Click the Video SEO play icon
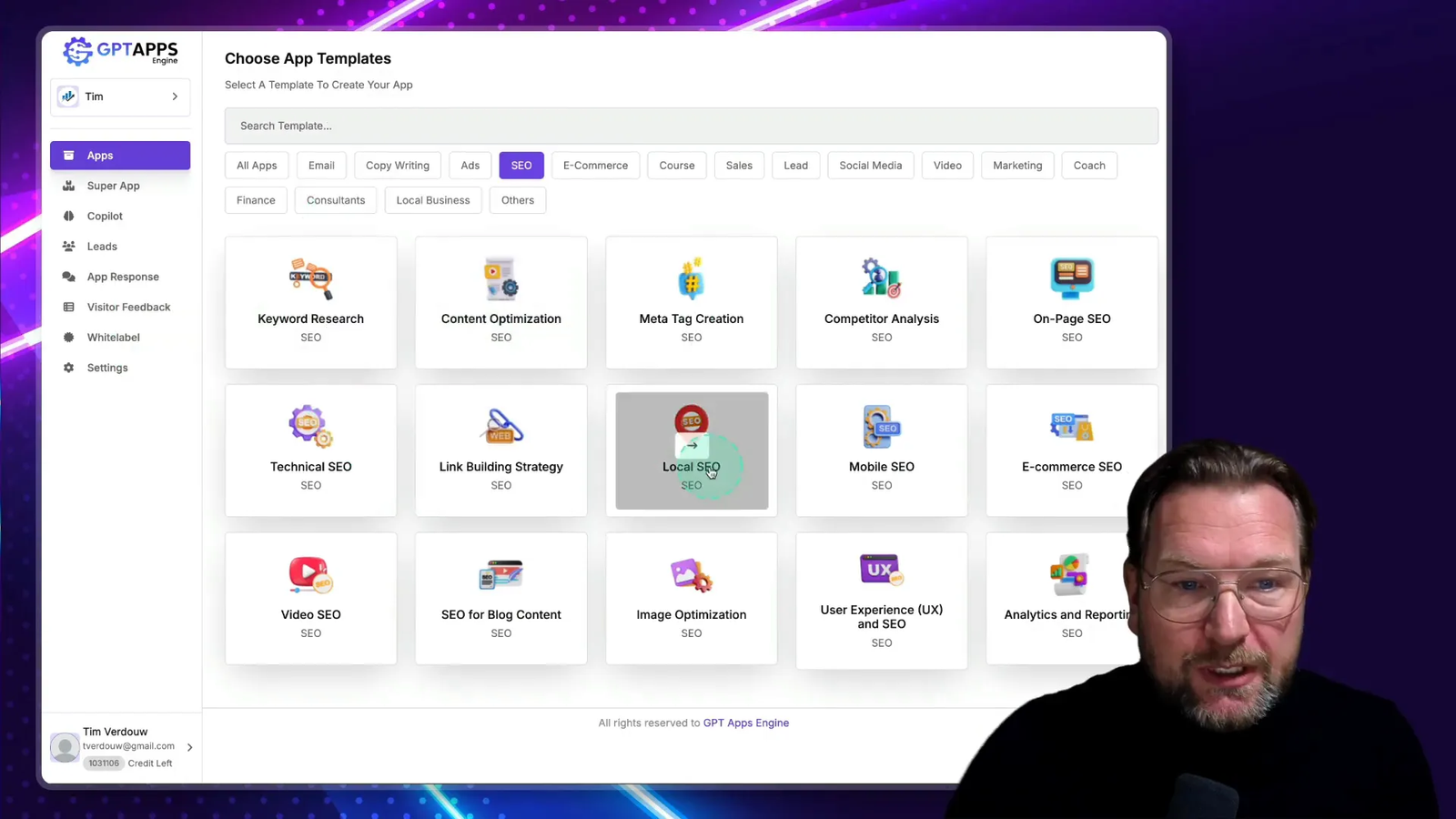This screenshot has height=819, width=1456. [x=310, y=574]
